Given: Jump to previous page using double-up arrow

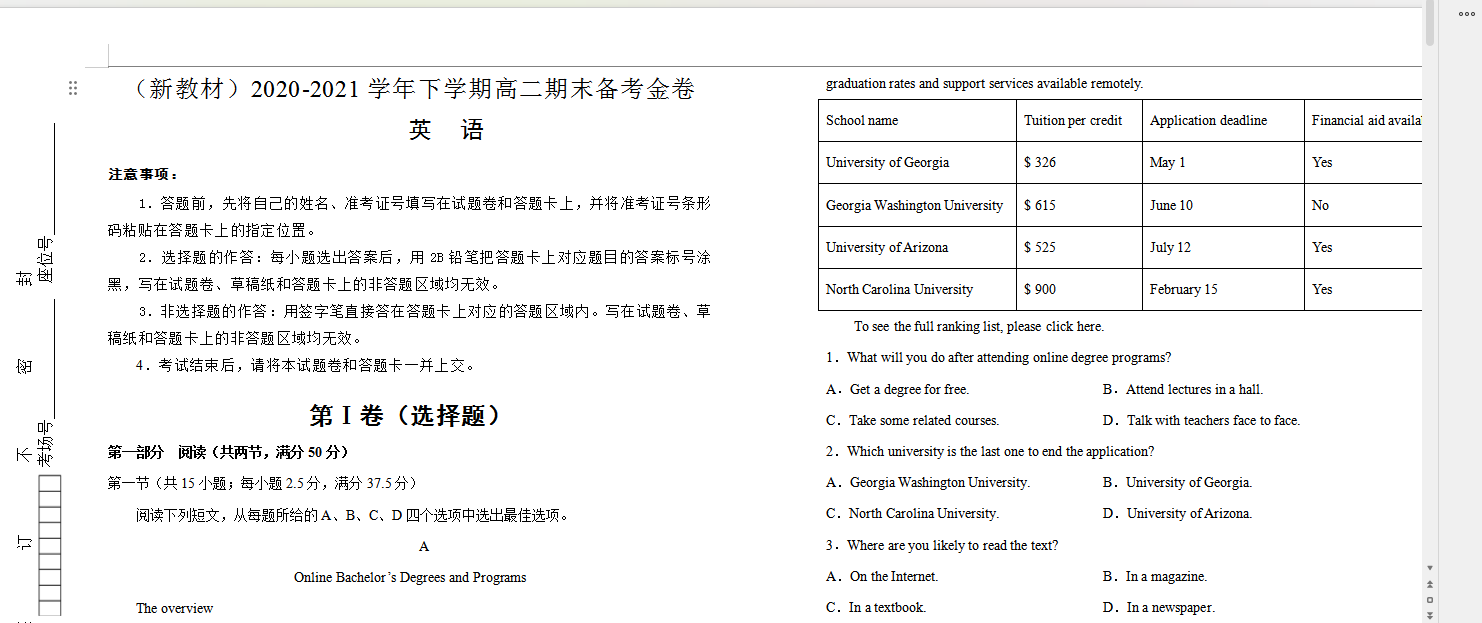Looking at the screenshot, I should [x=1430, y=584].
